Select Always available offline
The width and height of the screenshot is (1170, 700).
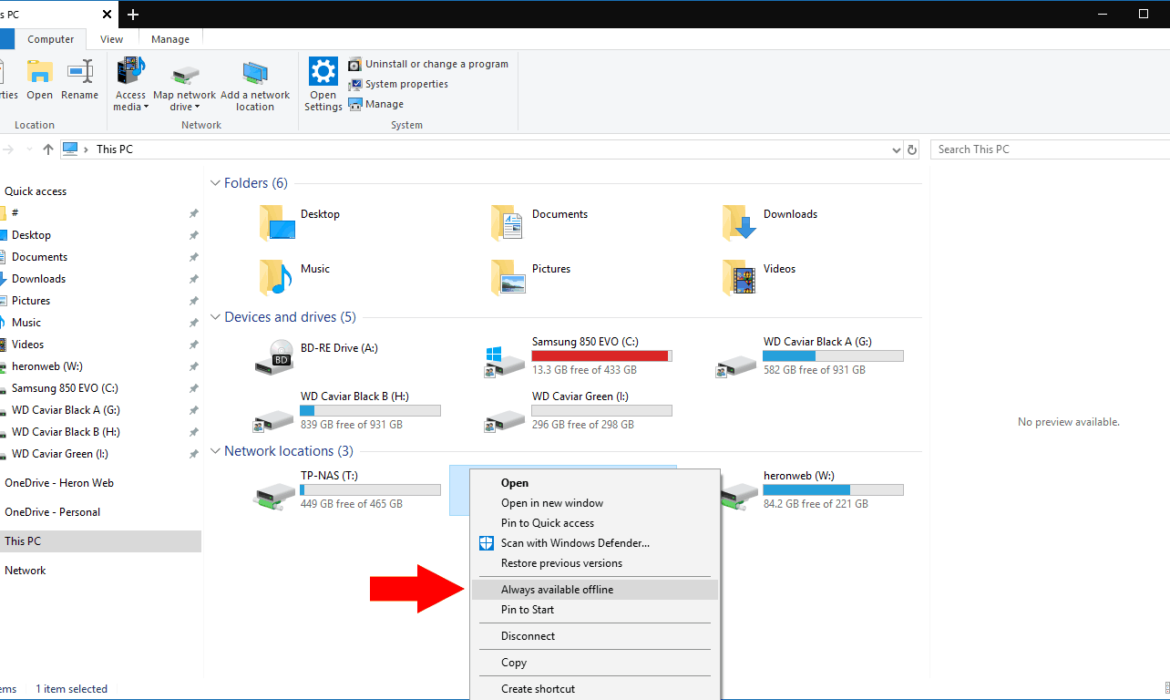click(595, 590)
